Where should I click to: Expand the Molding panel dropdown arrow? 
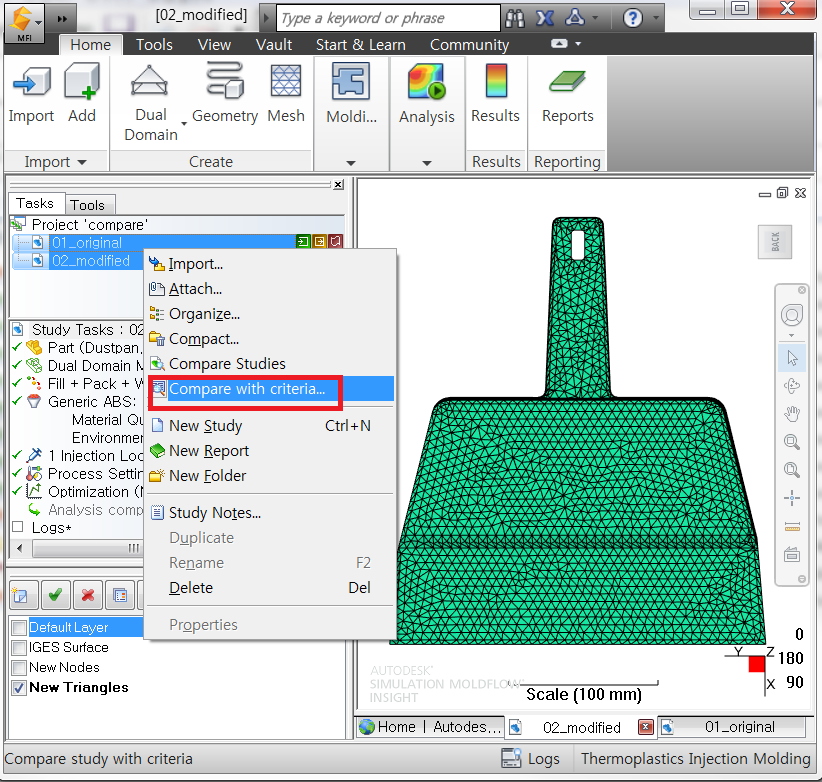point(351,163)
